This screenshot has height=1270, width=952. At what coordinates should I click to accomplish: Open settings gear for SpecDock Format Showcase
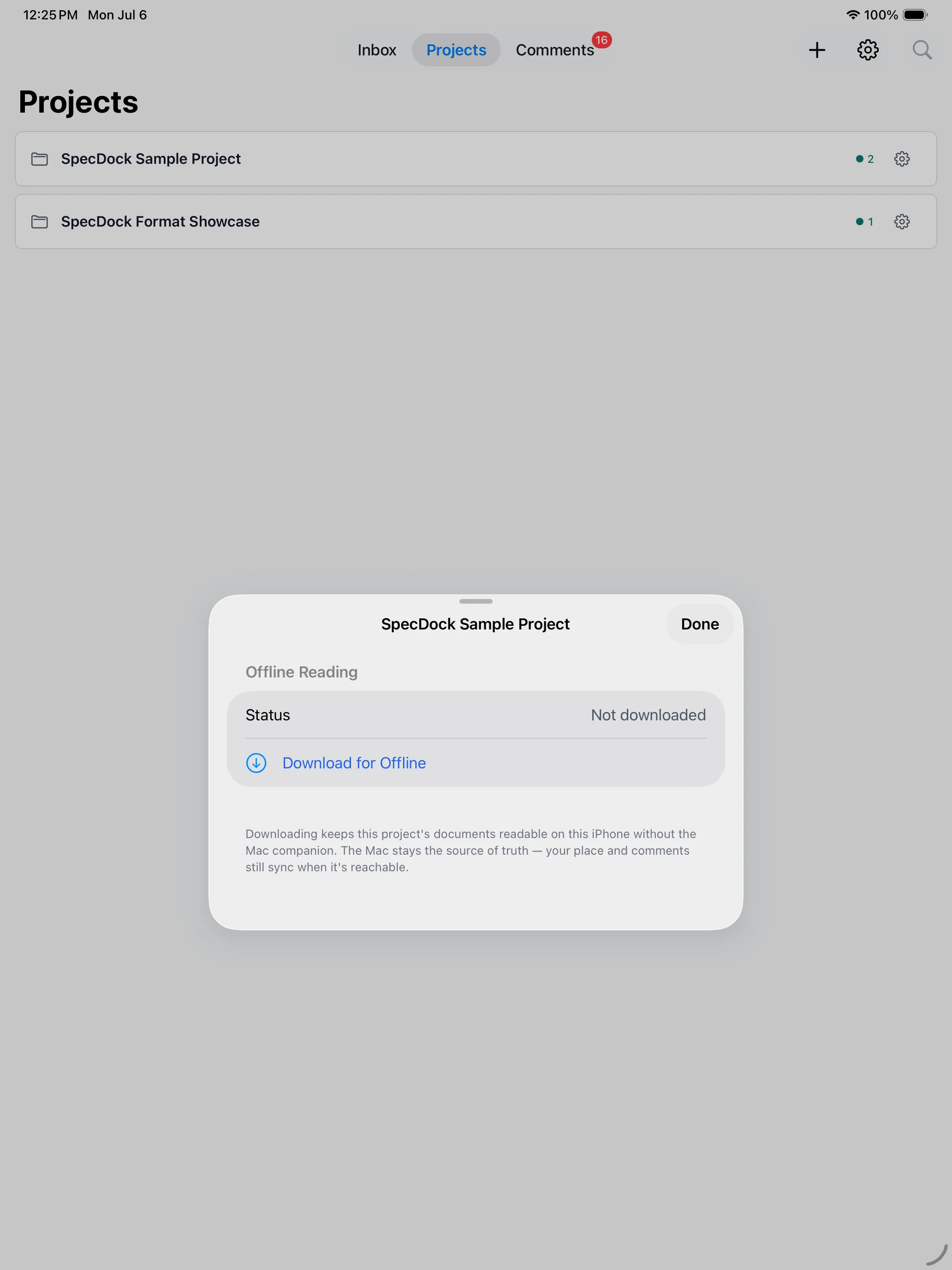tap(902, 222)
